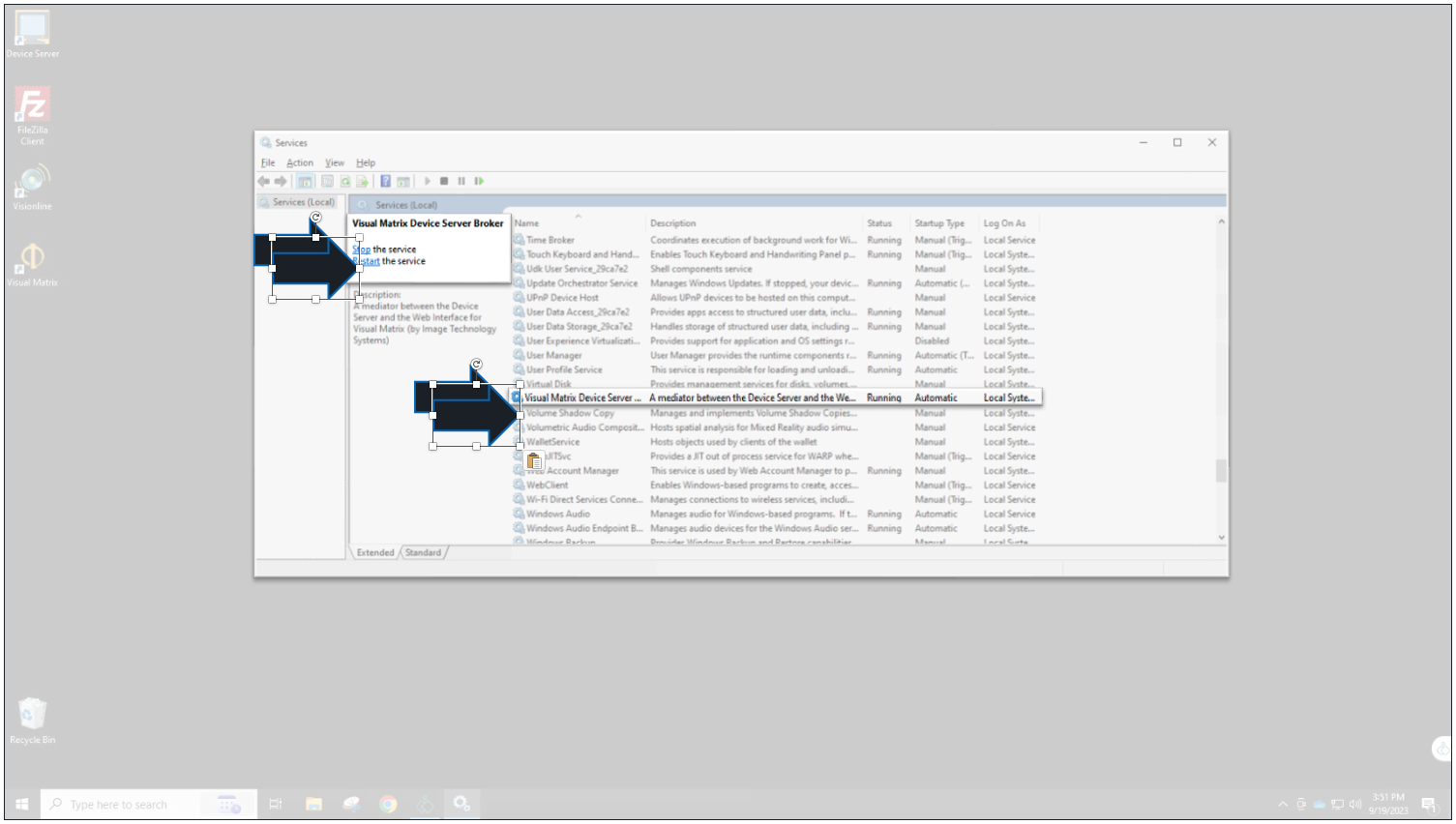Select the Visual Matrix Device Server Broker row
Image resolution: width=1456 pixels, height=824 pixels.
(582, 398)
